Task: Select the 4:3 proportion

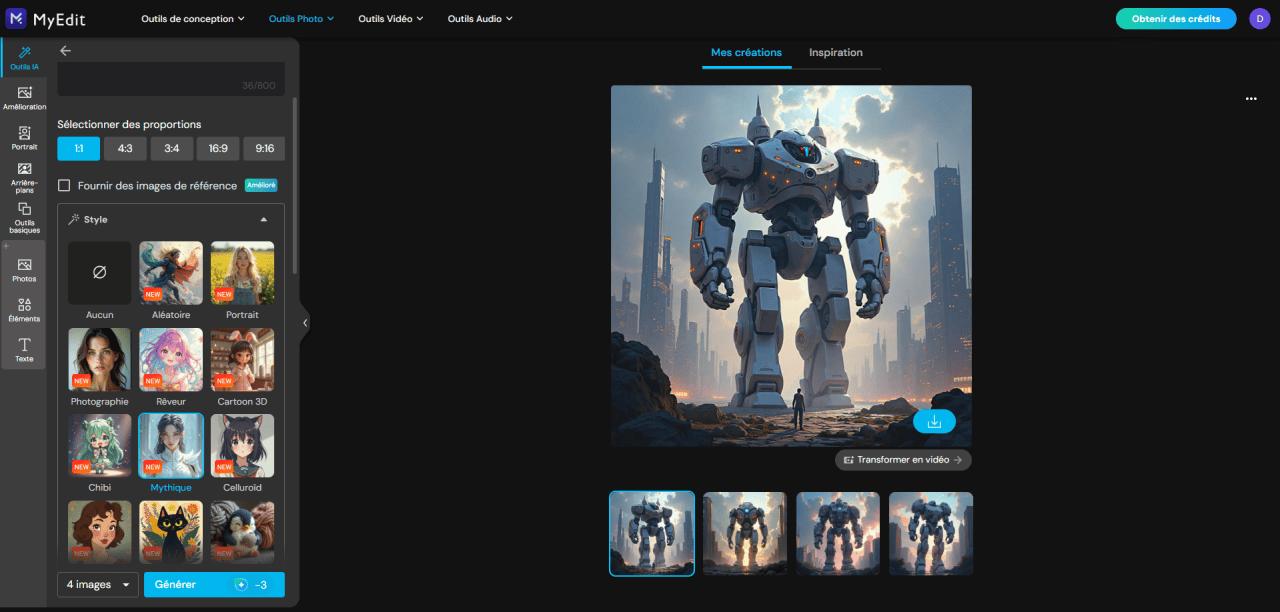Action: [125, 148]
